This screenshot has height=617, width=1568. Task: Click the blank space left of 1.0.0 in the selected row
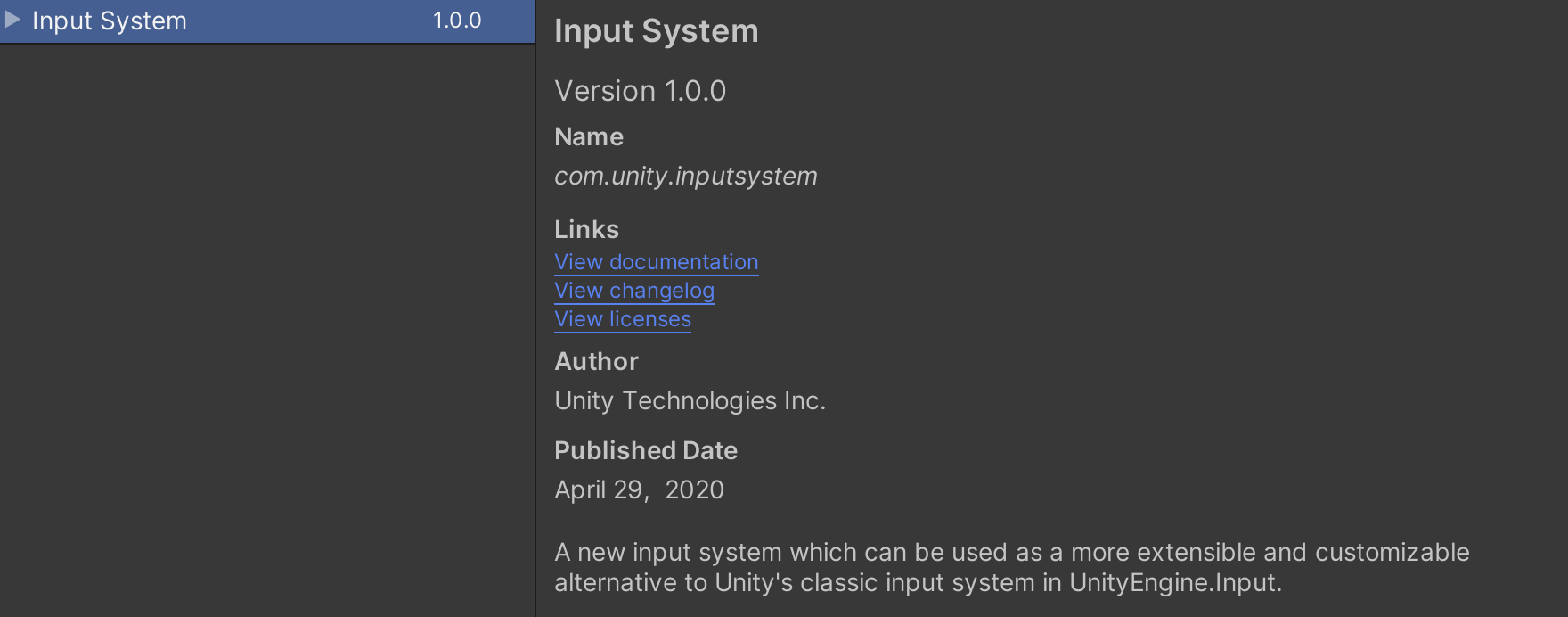312,21
